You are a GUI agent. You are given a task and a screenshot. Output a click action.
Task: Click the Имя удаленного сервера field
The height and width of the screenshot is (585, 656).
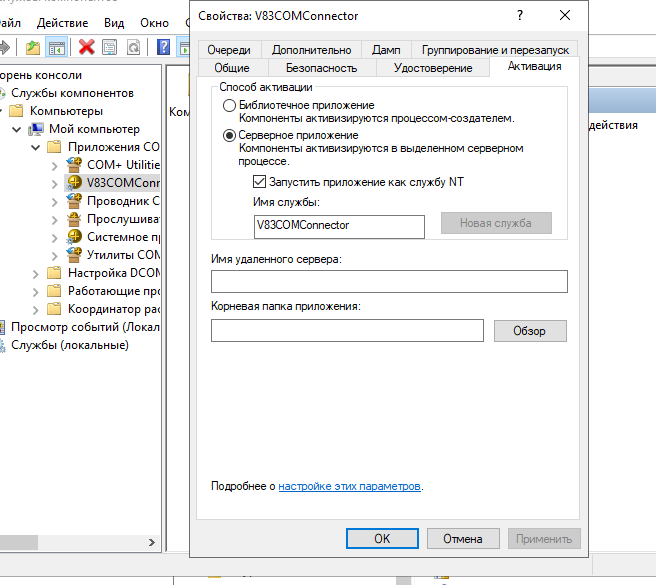coord(389,281)
